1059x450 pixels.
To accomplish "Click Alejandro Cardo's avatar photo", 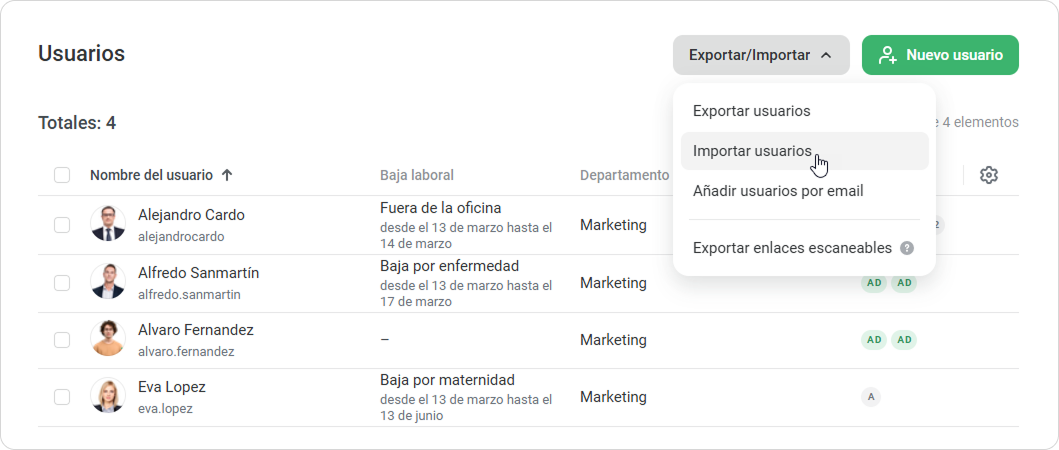I will pyautogui.click(x=108, y=224).
